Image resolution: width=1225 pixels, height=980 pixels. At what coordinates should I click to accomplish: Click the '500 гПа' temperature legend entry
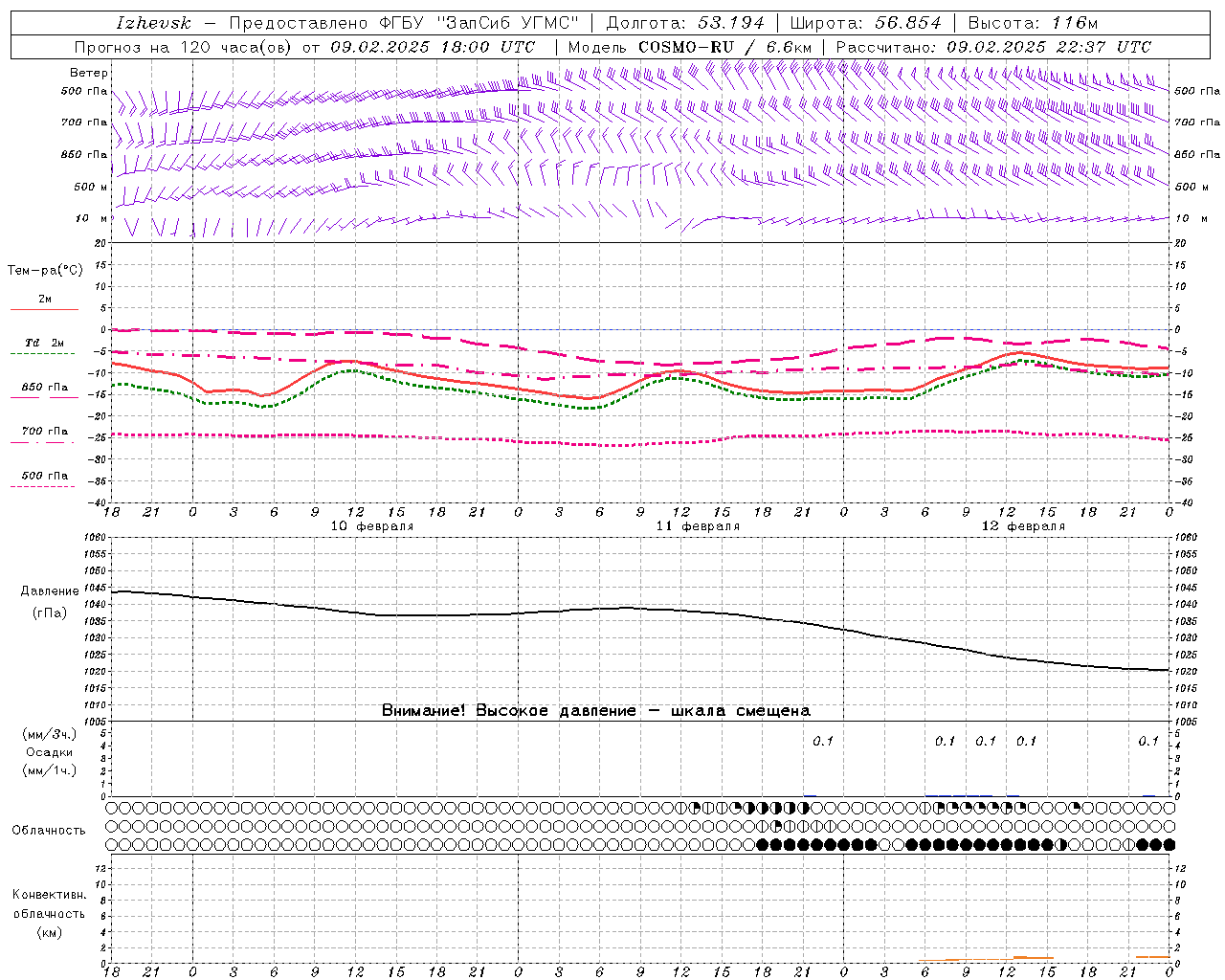tap(44, 476)
